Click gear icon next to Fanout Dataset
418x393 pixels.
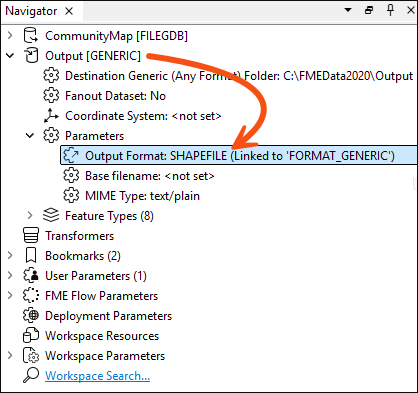51,96
